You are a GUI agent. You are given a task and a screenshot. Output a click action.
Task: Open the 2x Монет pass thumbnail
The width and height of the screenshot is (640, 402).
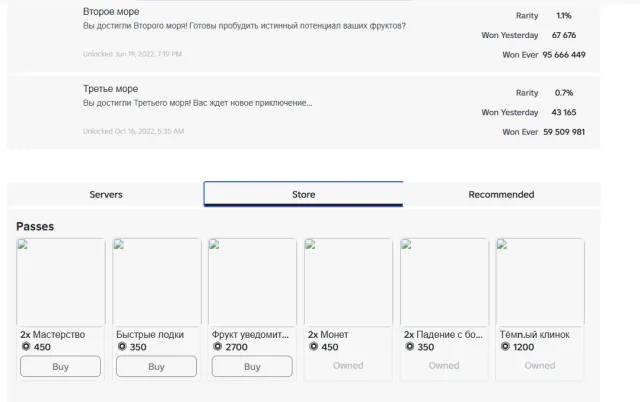pos(348,282)
